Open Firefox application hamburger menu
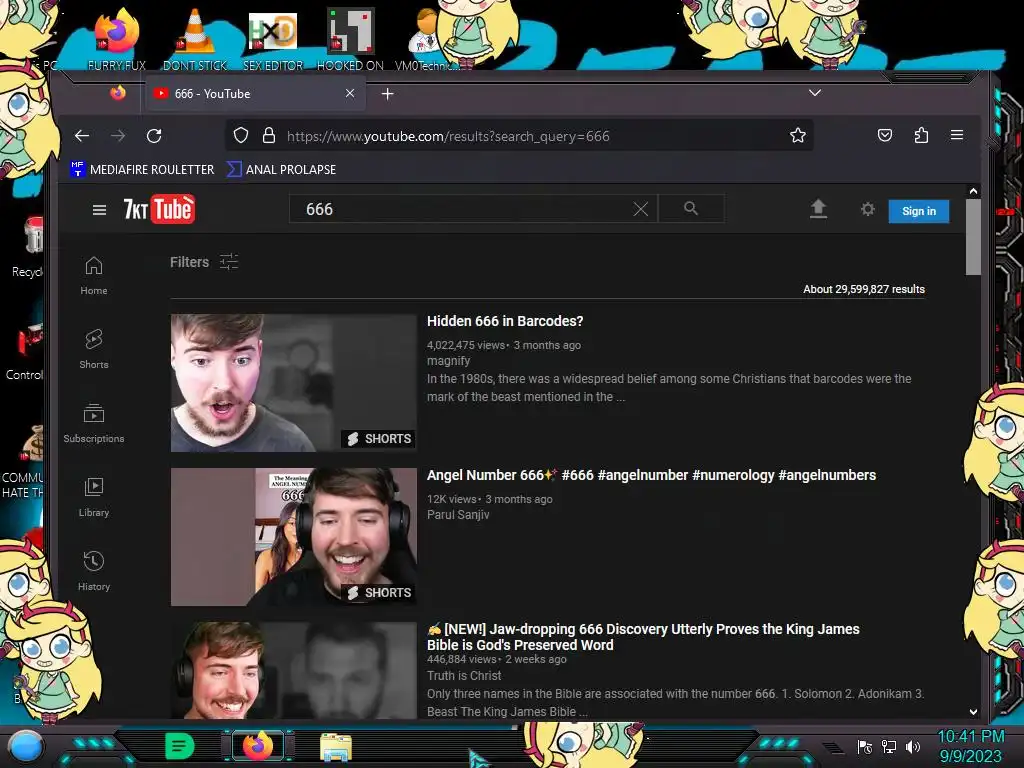The image size is (1024, 768). point(957,135)
